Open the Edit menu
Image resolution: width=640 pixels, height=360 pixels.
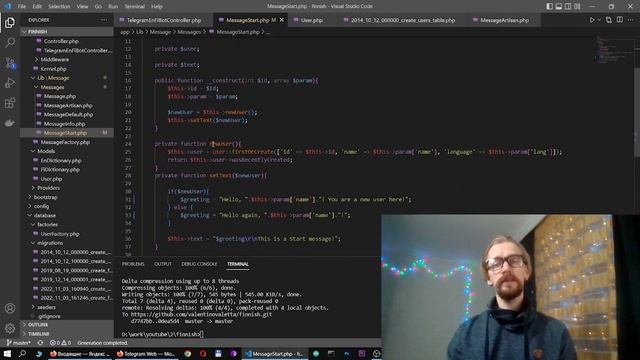(x=37, y=6)
